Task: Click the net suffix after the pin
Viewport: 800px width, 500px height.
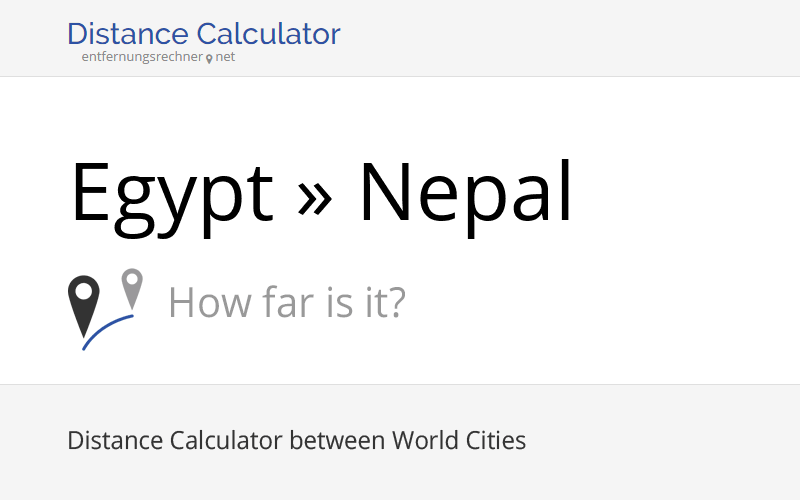Action: click(x=225, y=57)
